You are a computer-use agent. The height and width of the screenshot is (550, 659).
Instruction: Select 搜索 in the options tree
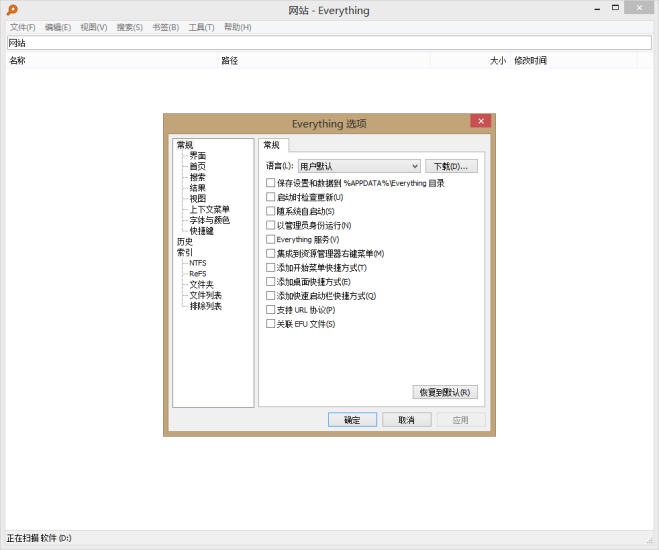[198, 177]
